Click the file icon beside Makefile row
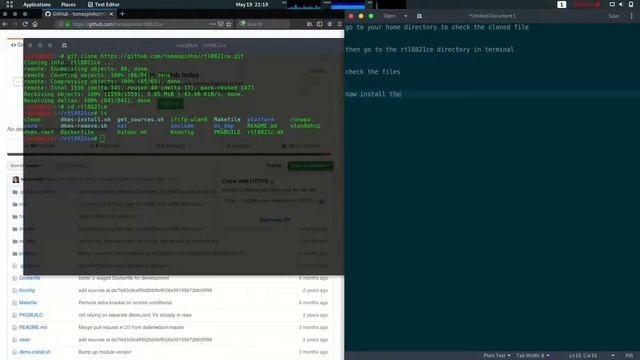Viewport: 640px width, 360px height. coord(15,303)
